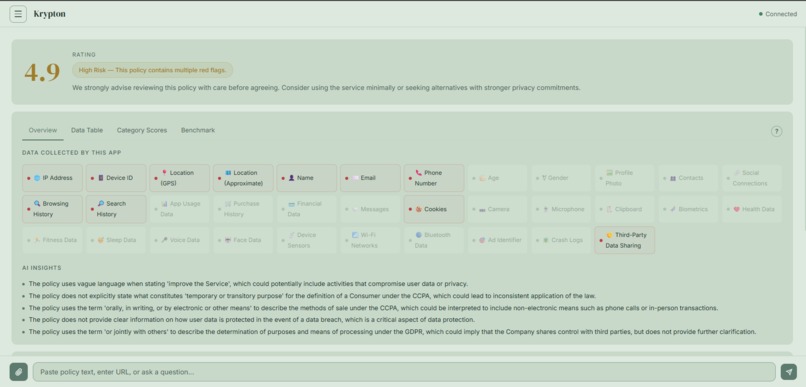Click the Location (Approximate) chip

[x=243, y=178]
